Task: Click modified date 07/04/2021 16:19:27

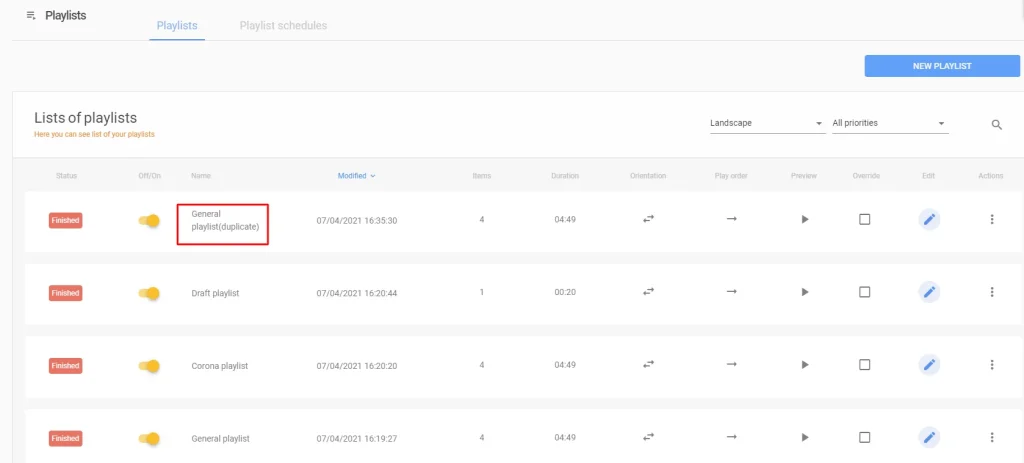Action: pyautogui.click(x=357, y=438)
